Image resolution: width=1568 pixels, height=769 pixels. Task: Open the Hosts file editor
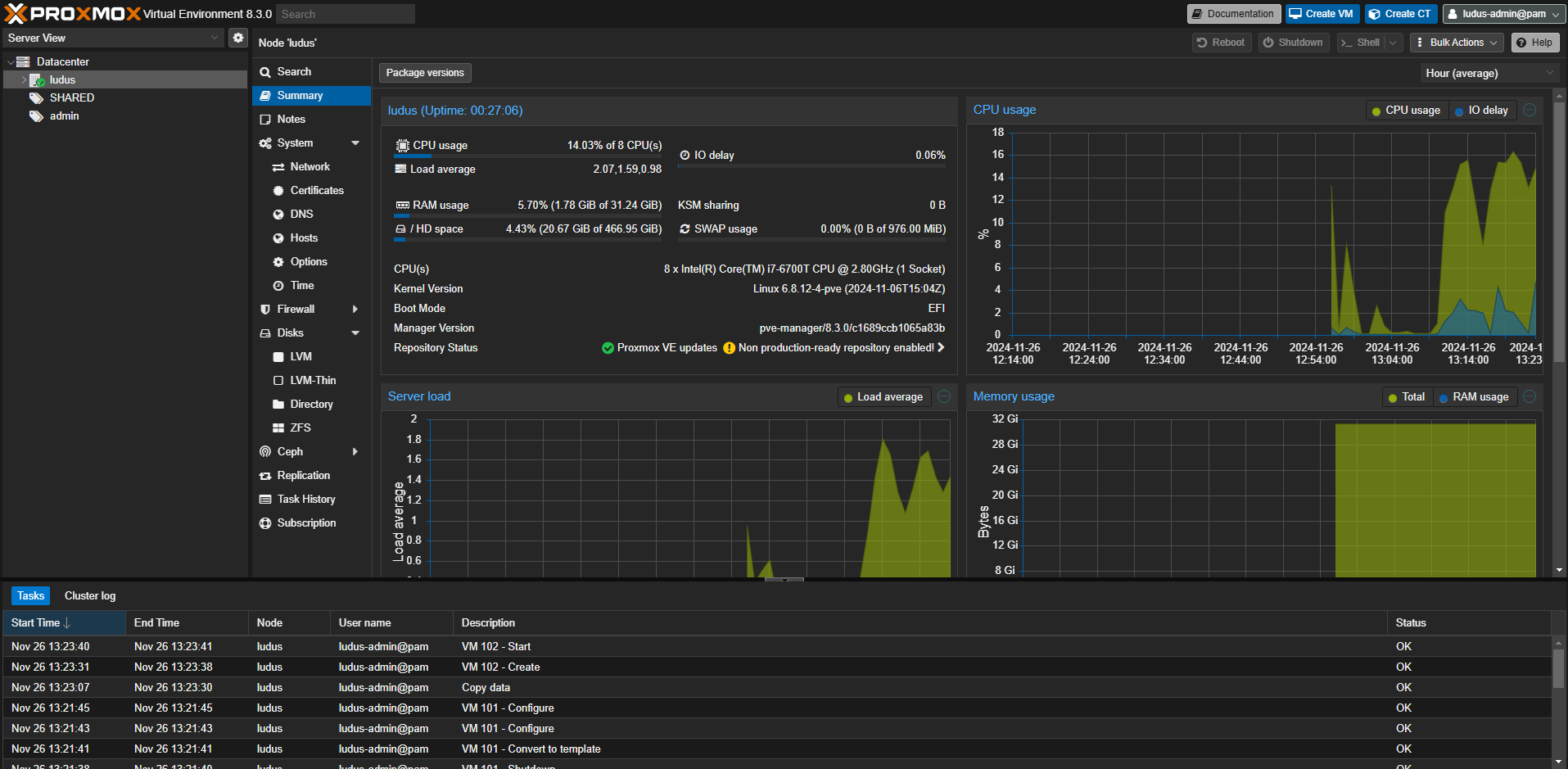[311, 238]
